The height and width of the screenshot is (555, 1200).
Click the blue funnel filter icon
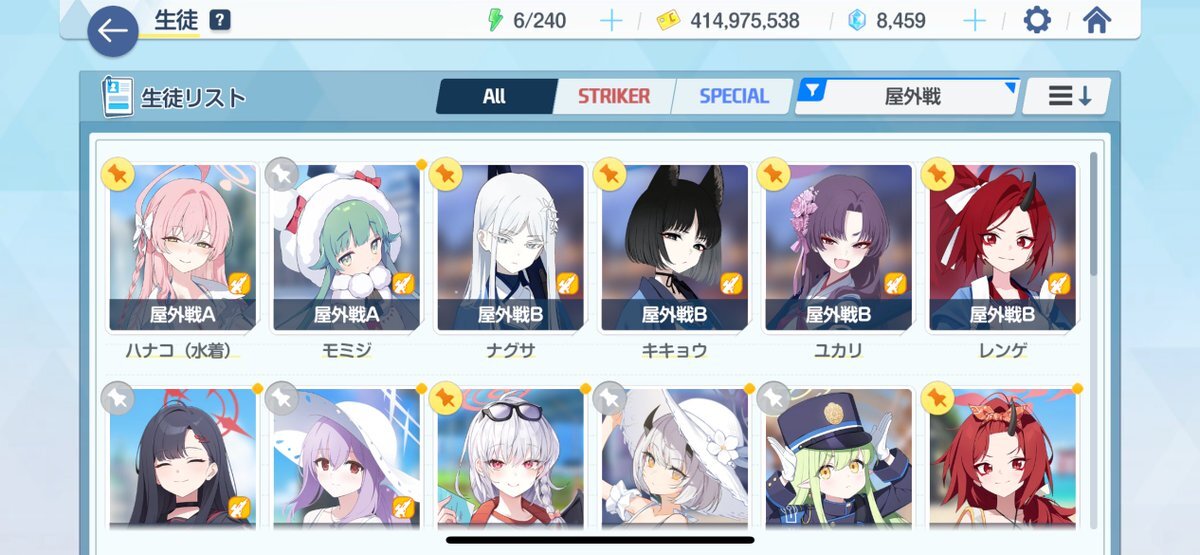(814, 91)
